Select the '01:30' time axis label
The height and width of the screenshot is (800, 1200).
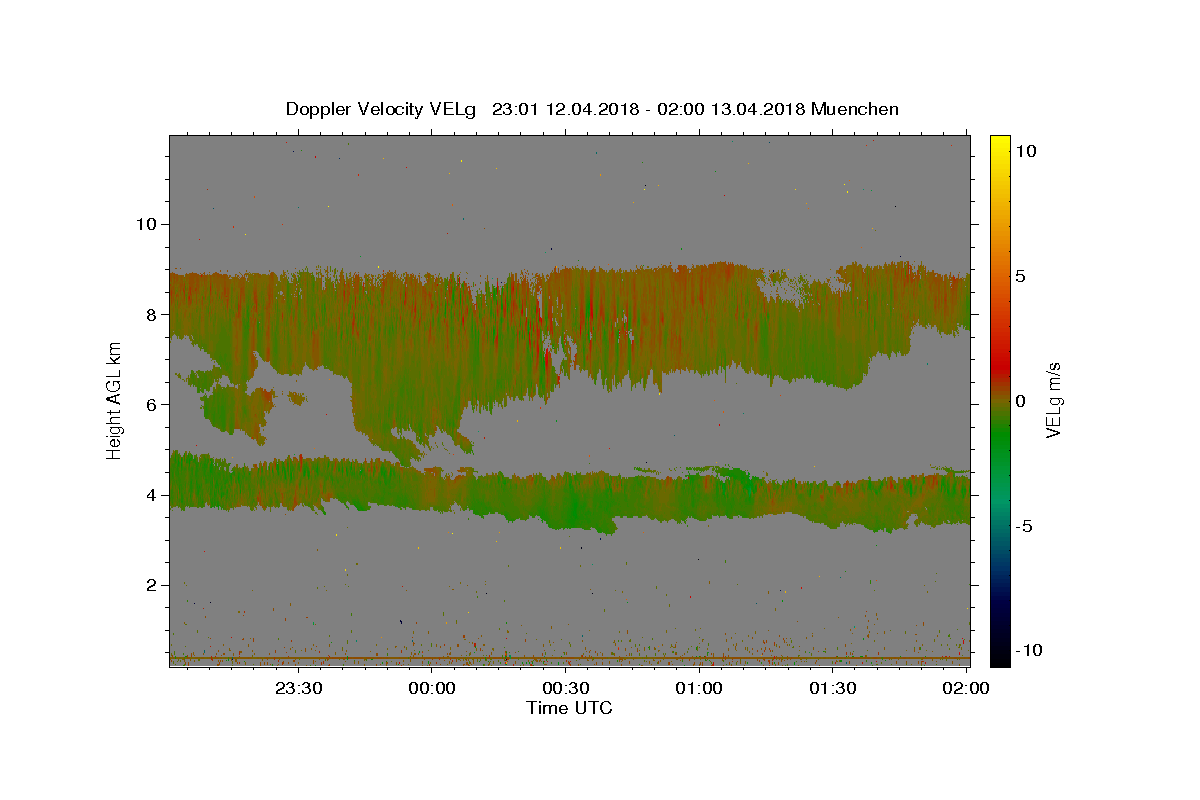point(832,688)
